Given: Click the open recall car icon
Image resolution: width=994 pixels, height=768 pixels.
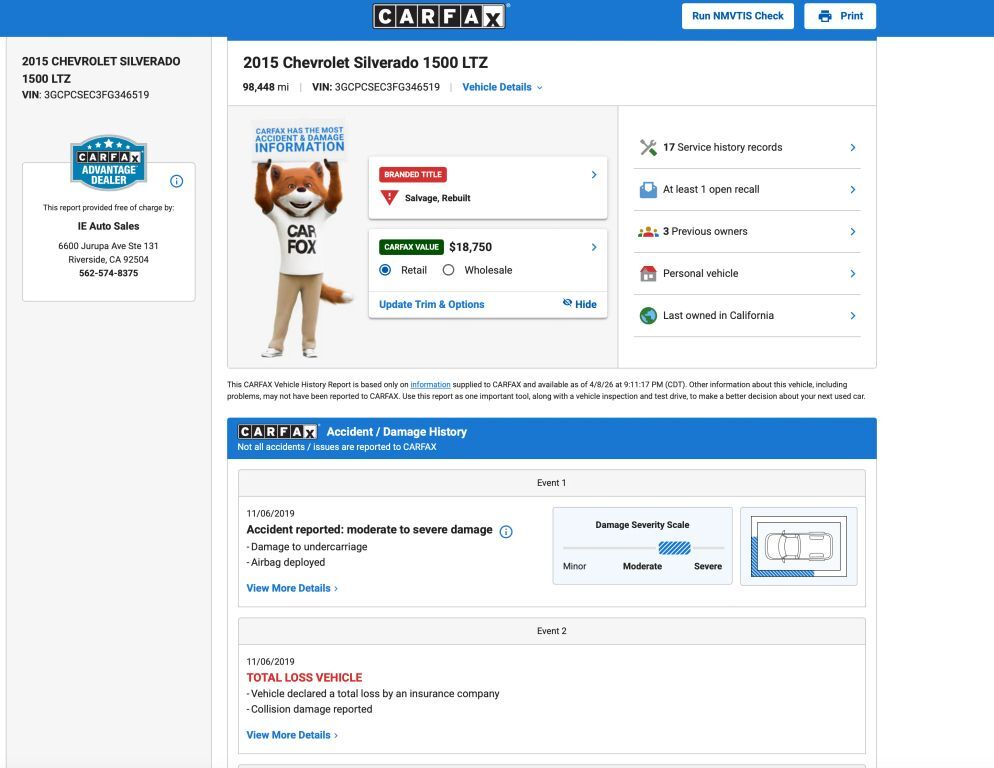Looking at the screenshot, I should (648, 189).
